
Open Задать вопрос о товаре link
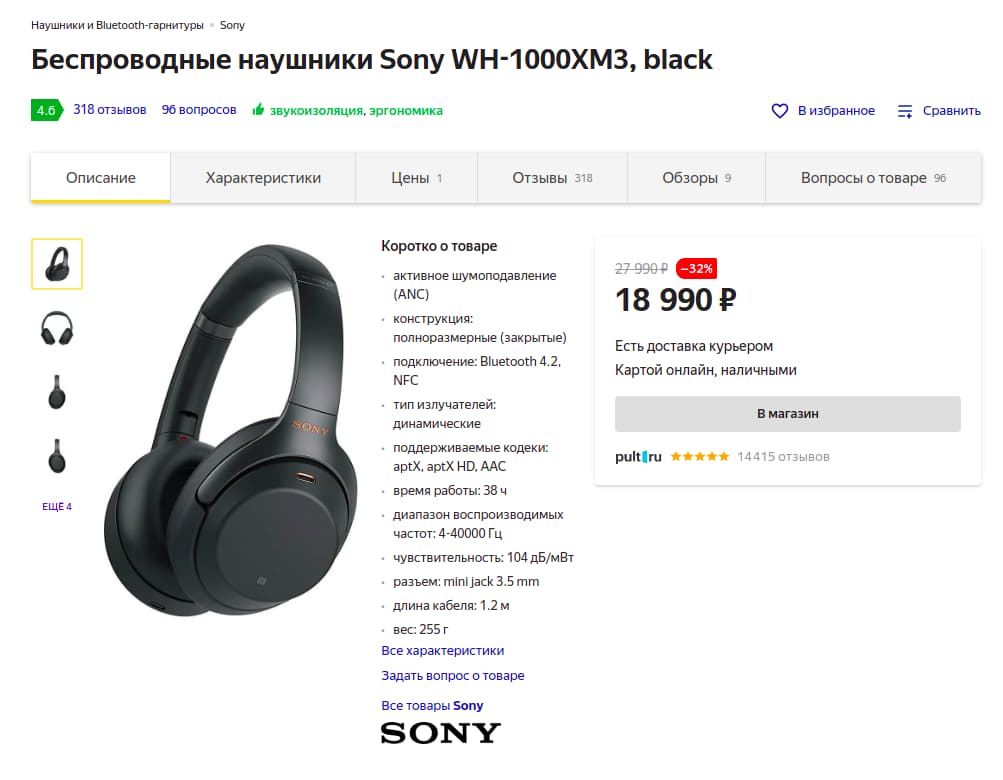(x=453, y=675)
